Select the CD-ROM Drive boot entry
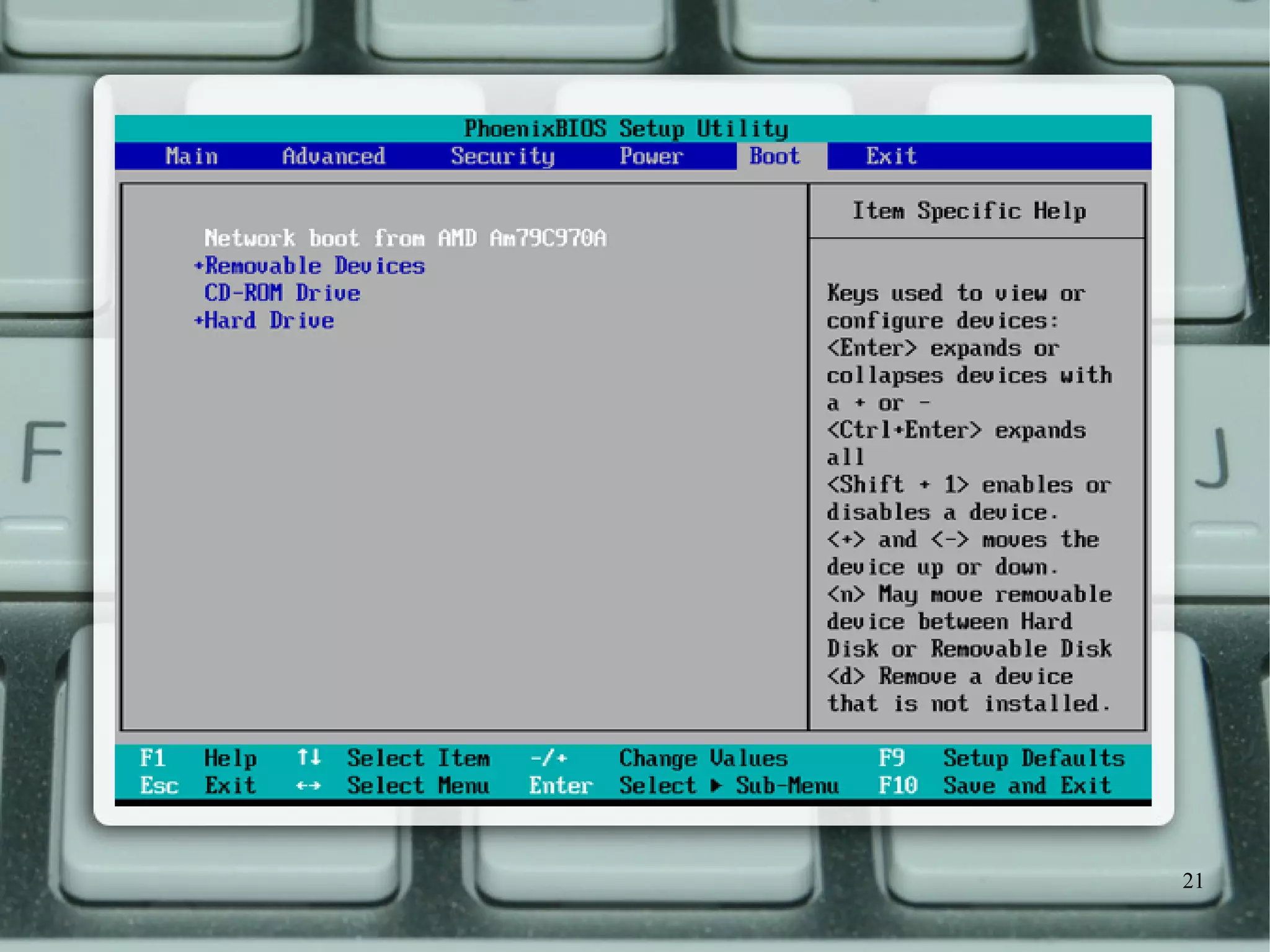 [x=282, y=293]
